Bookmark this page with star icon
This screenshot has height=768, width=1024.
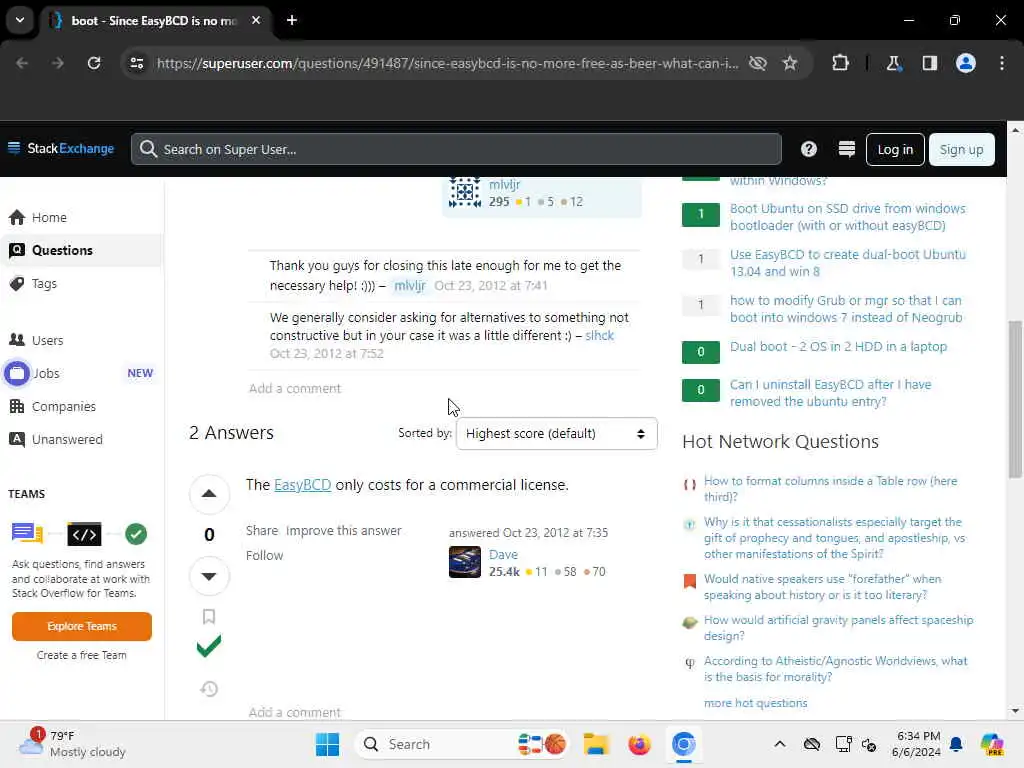tap(790, 63)
